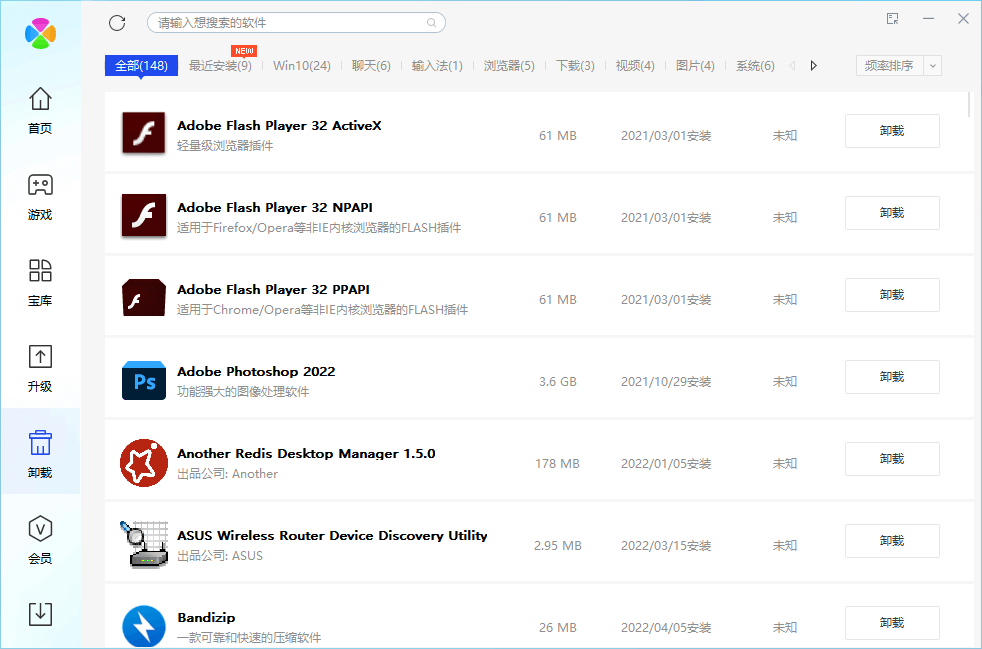This screenshot has width=982, height=649.
Task: Uninstall ASUS Wireless Router Device Discovery Utility
Action: click(x=892, y=541)
